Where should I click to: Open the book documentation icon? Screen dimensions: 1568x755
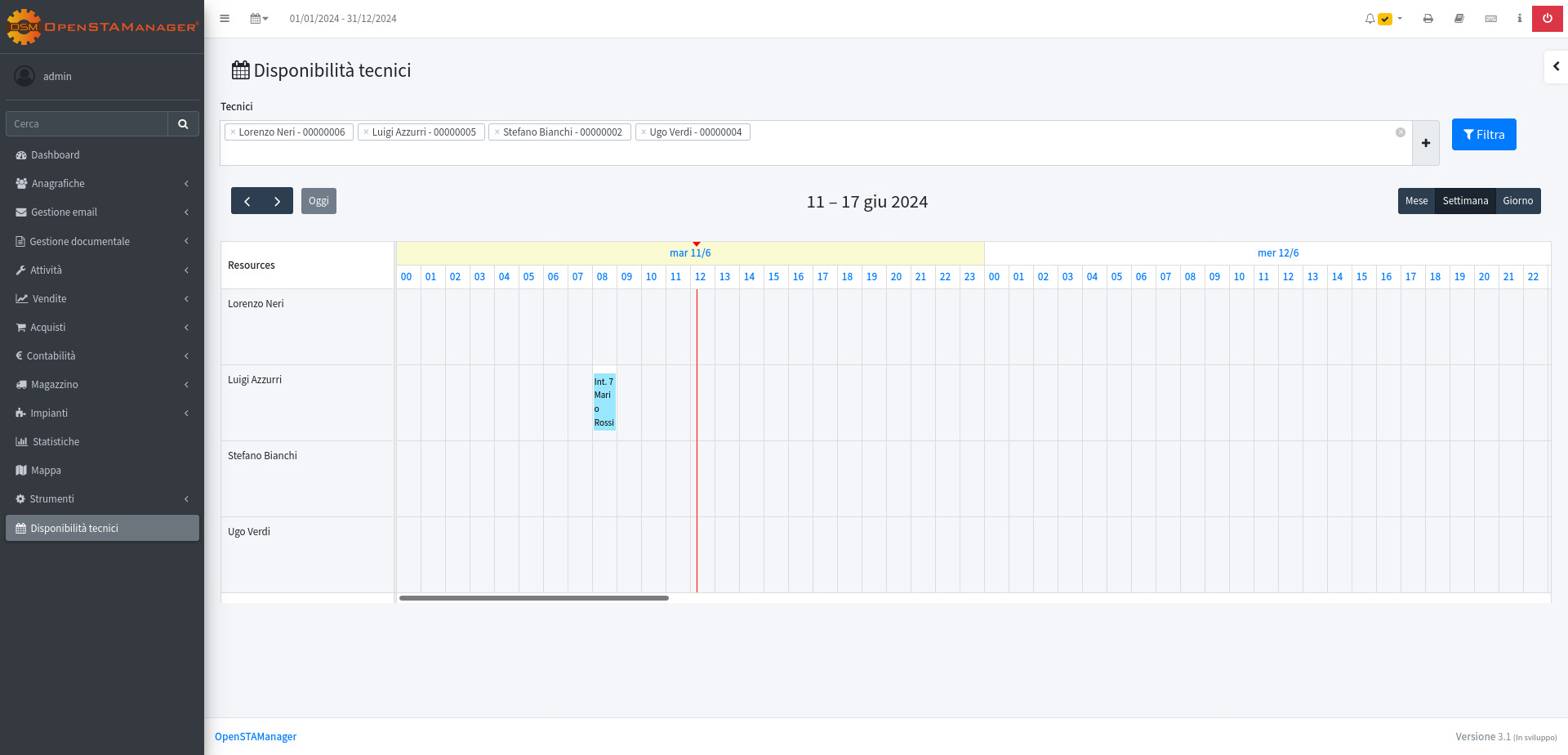[x=1459, y=19]
